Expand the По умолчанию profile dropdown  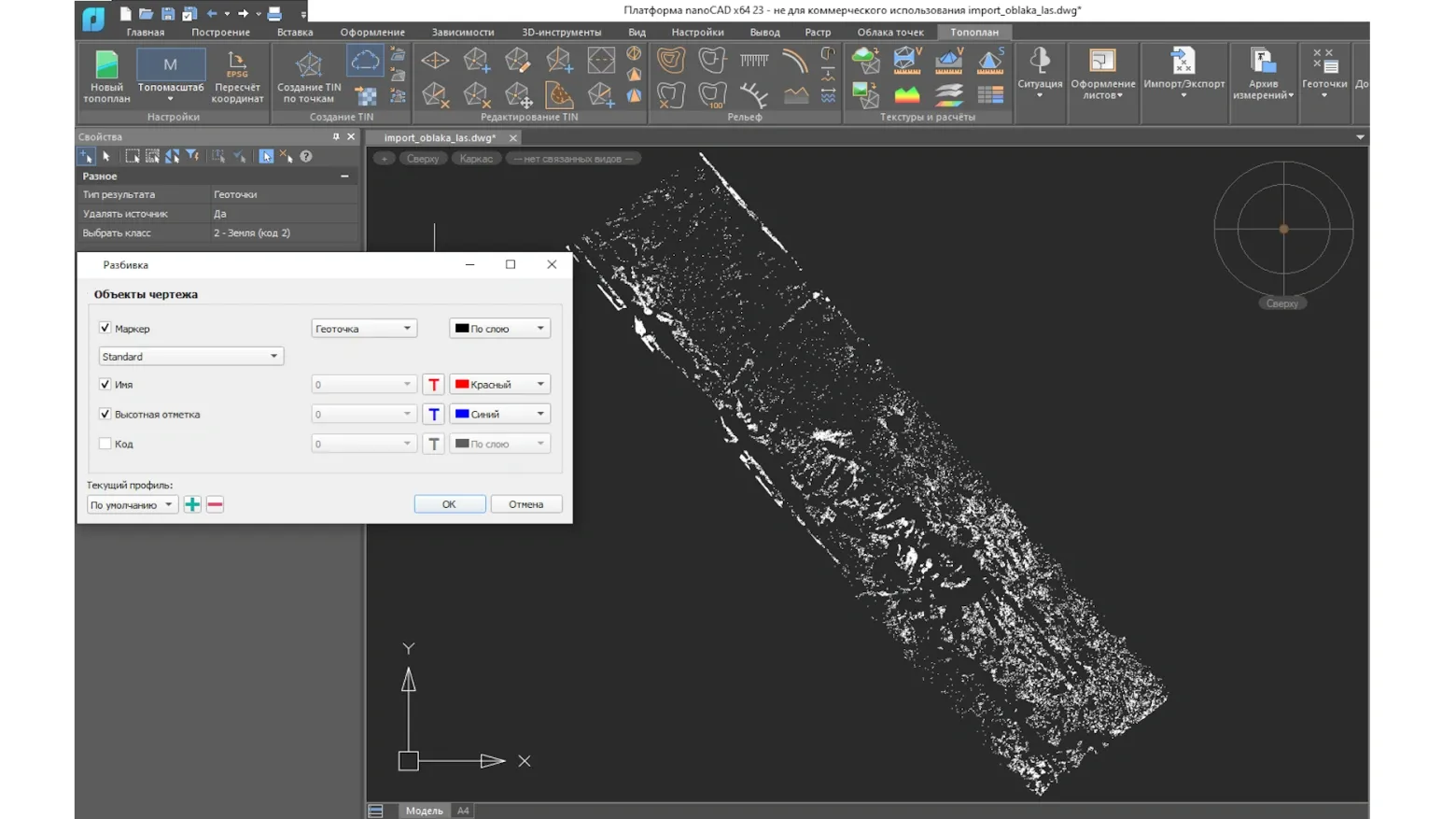pyautogui.click(x=132, y=505)
